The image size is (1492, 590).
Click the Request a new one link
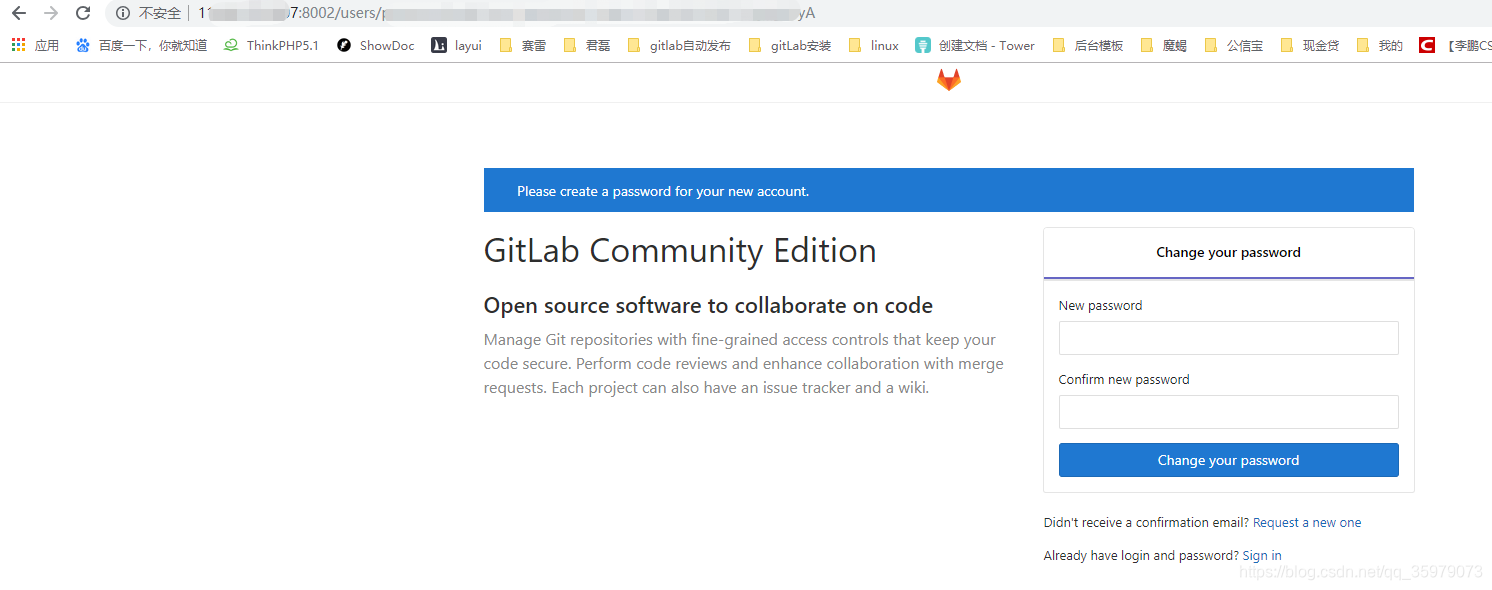[1307, 523]
